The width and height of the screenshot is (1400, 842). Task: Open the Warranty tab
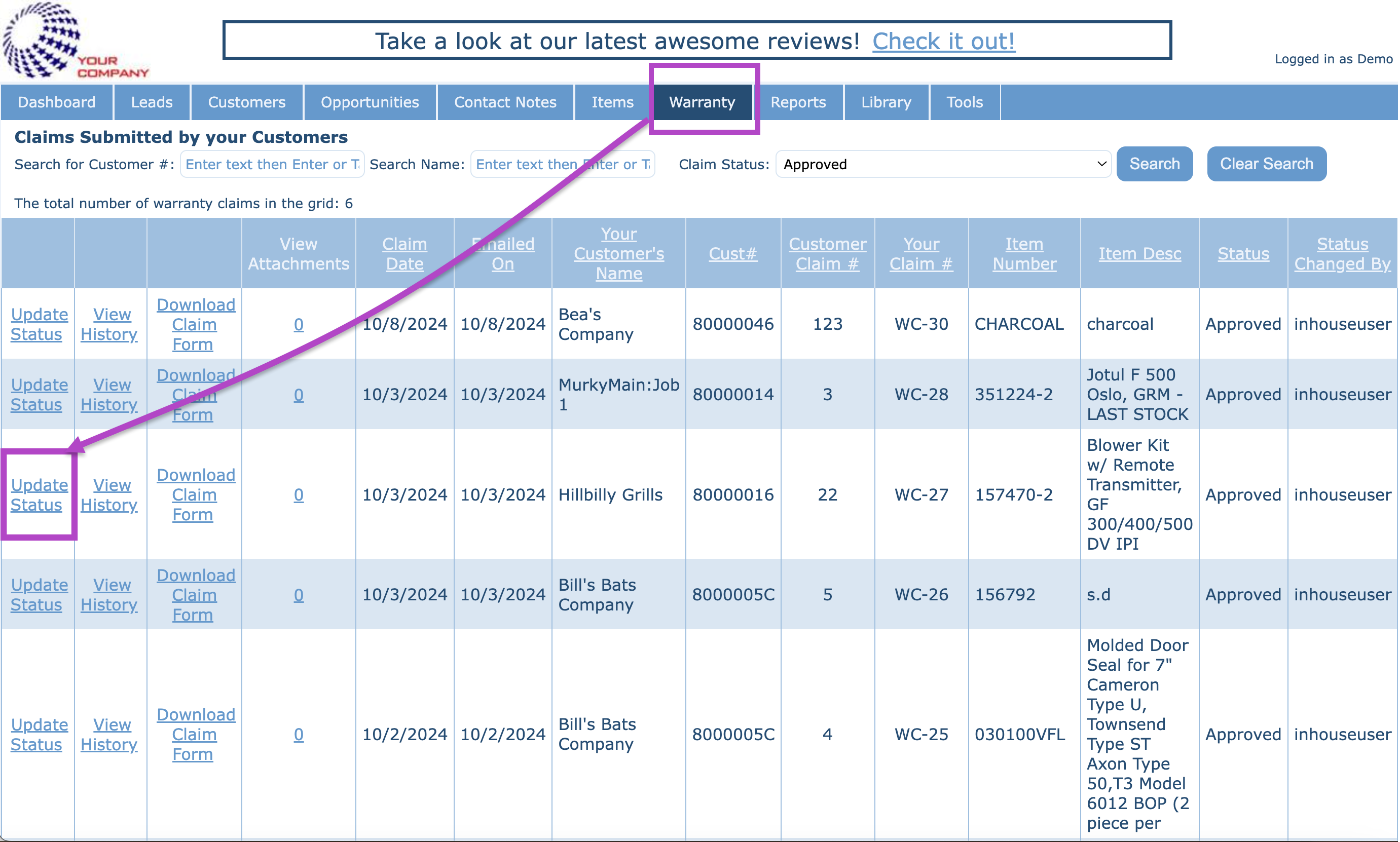pyautogui.click(x=702, y=102)
